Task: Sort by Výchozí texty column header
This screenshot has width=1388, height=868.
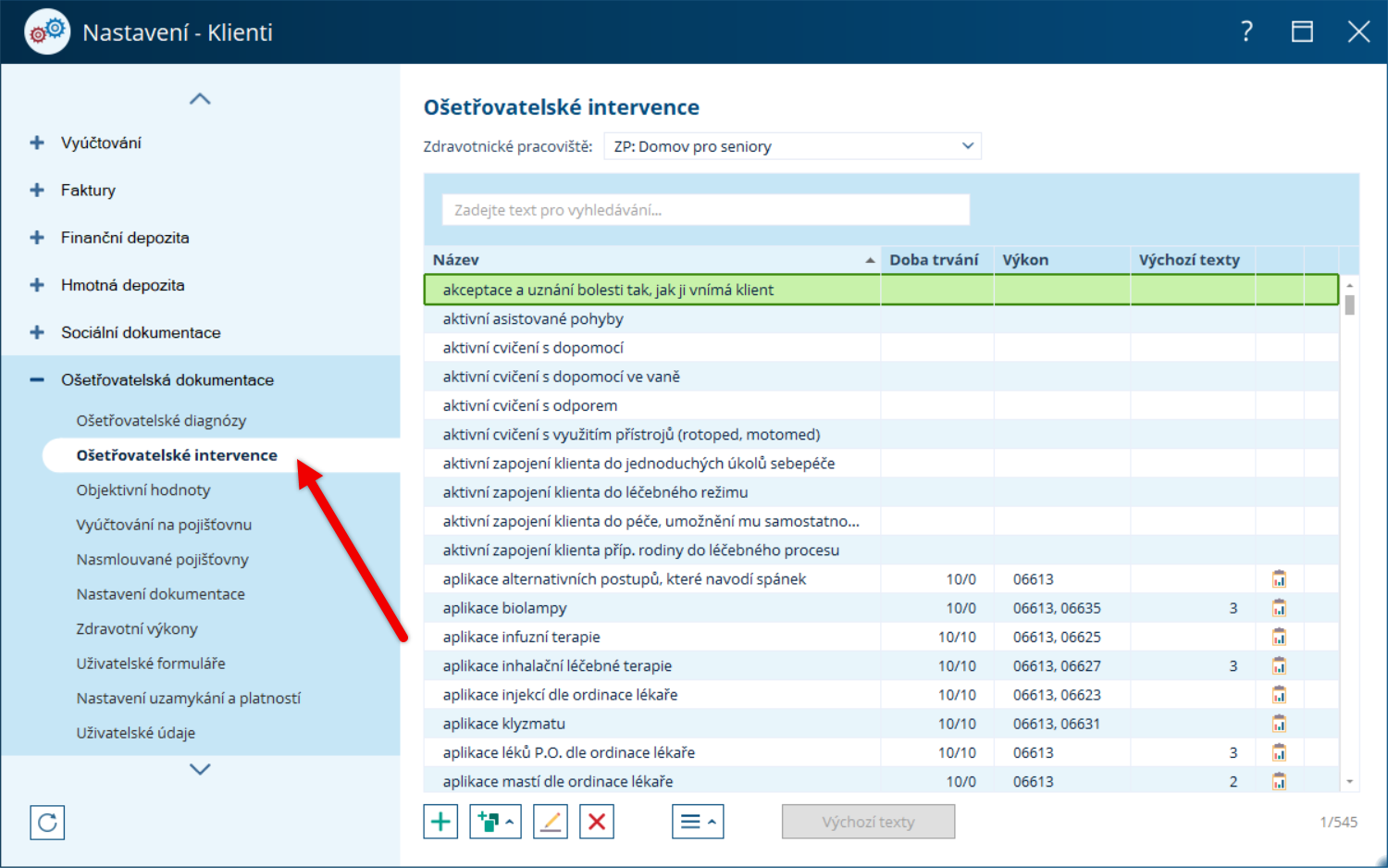Action: pos(1193,260)
